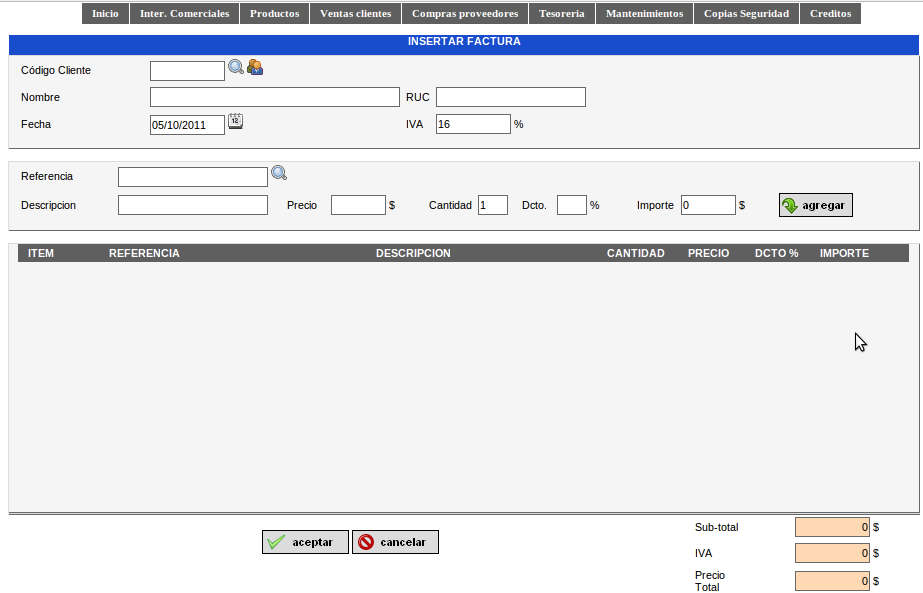Open the Compras proveedores menu

[x=464, y=13]
